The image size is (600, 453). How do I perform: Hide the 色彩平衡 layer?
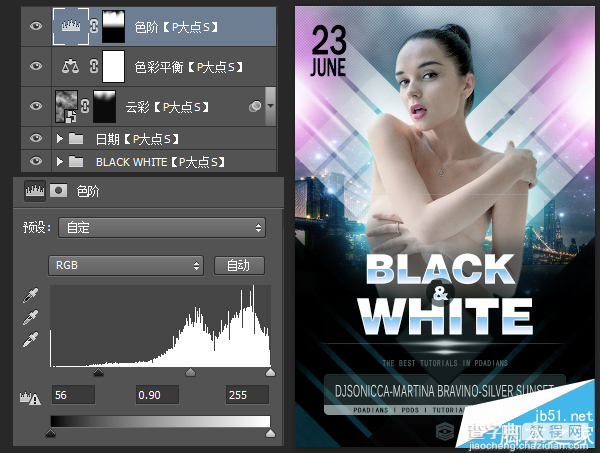coord(36,66)
